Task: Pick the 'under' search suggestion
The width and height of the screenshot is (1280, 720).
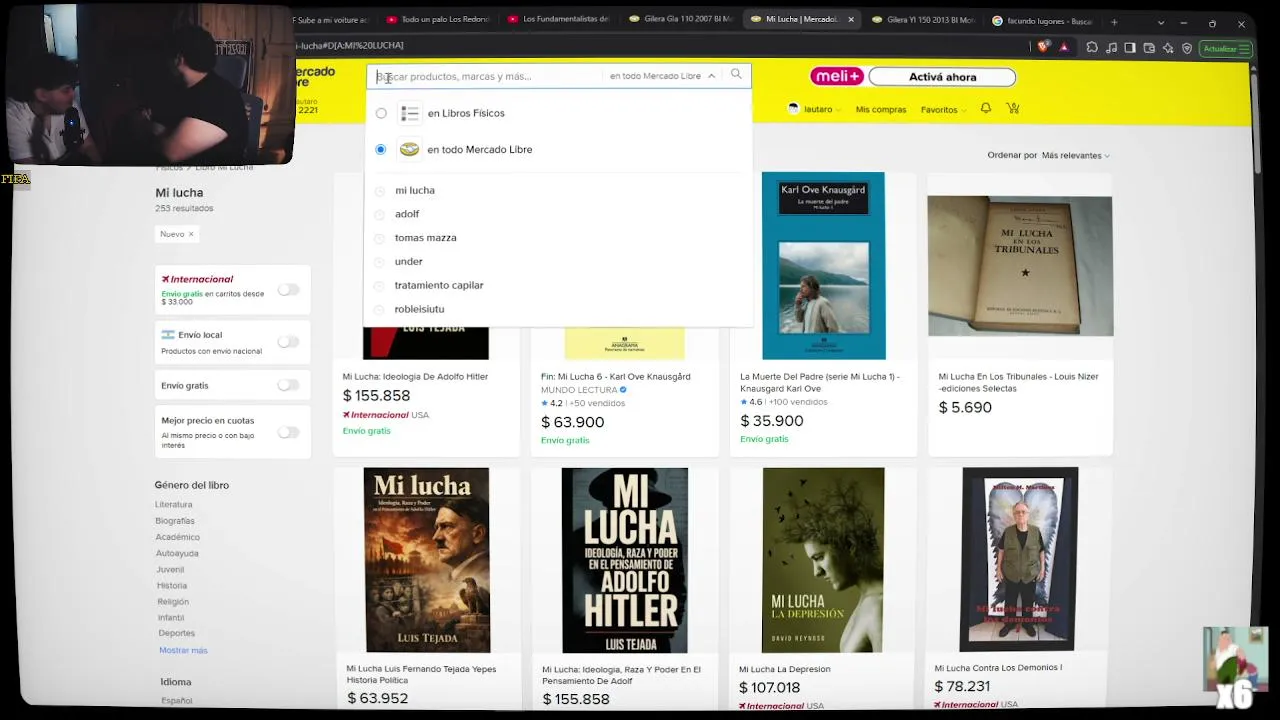Action: click(x=408, y=262)
